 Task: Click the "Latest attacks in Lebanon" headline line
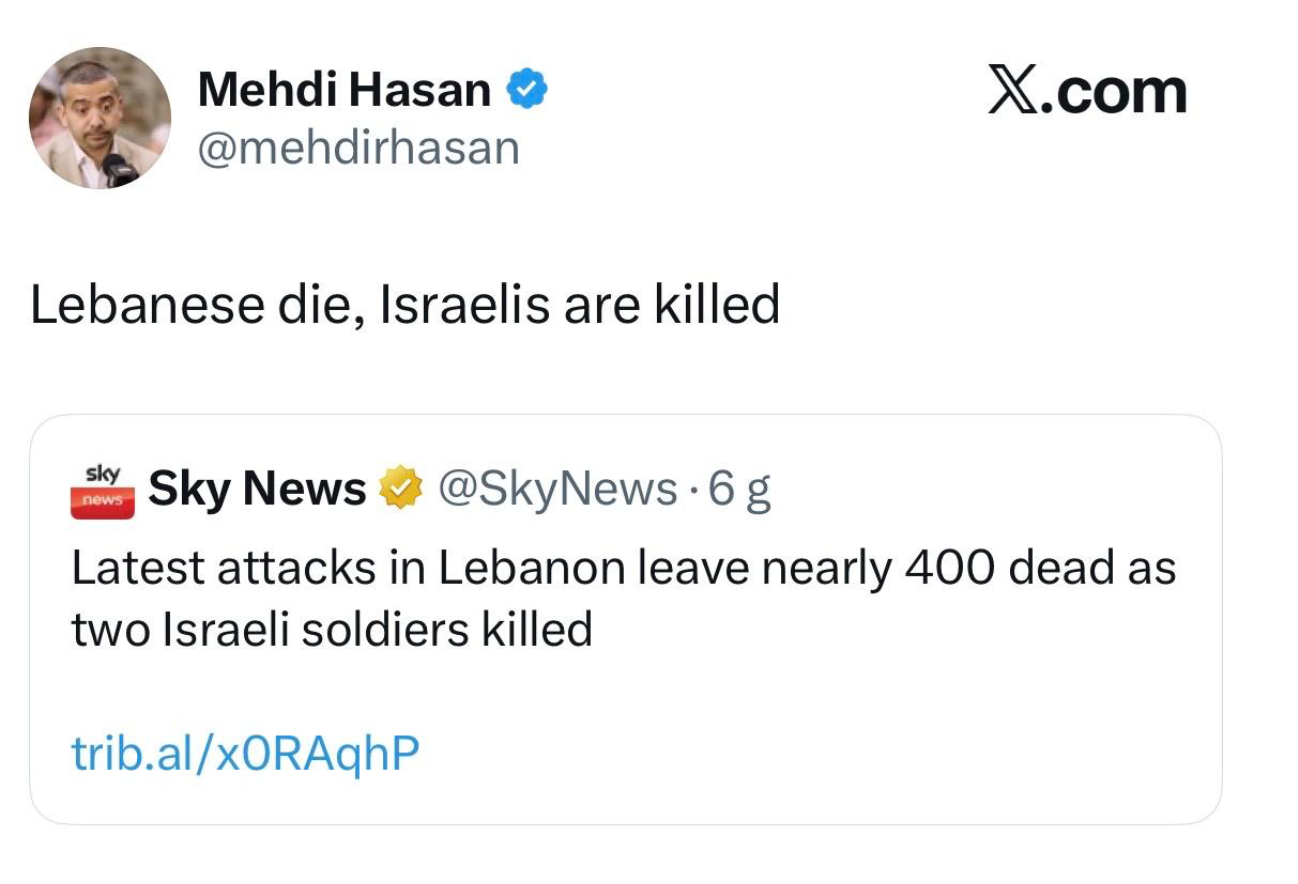click(x=622, y=568)
